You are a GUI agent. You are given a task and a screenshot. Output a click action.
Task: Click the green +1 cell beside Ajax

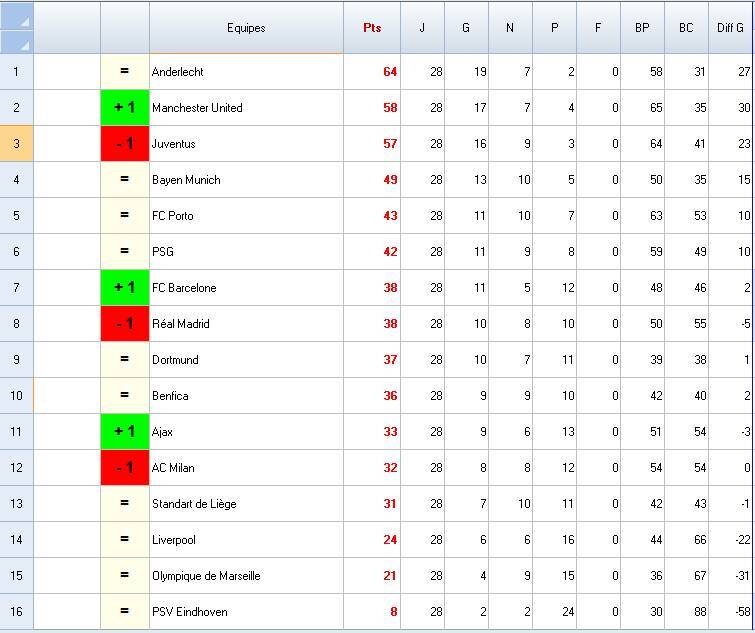(x=125, y=432)
